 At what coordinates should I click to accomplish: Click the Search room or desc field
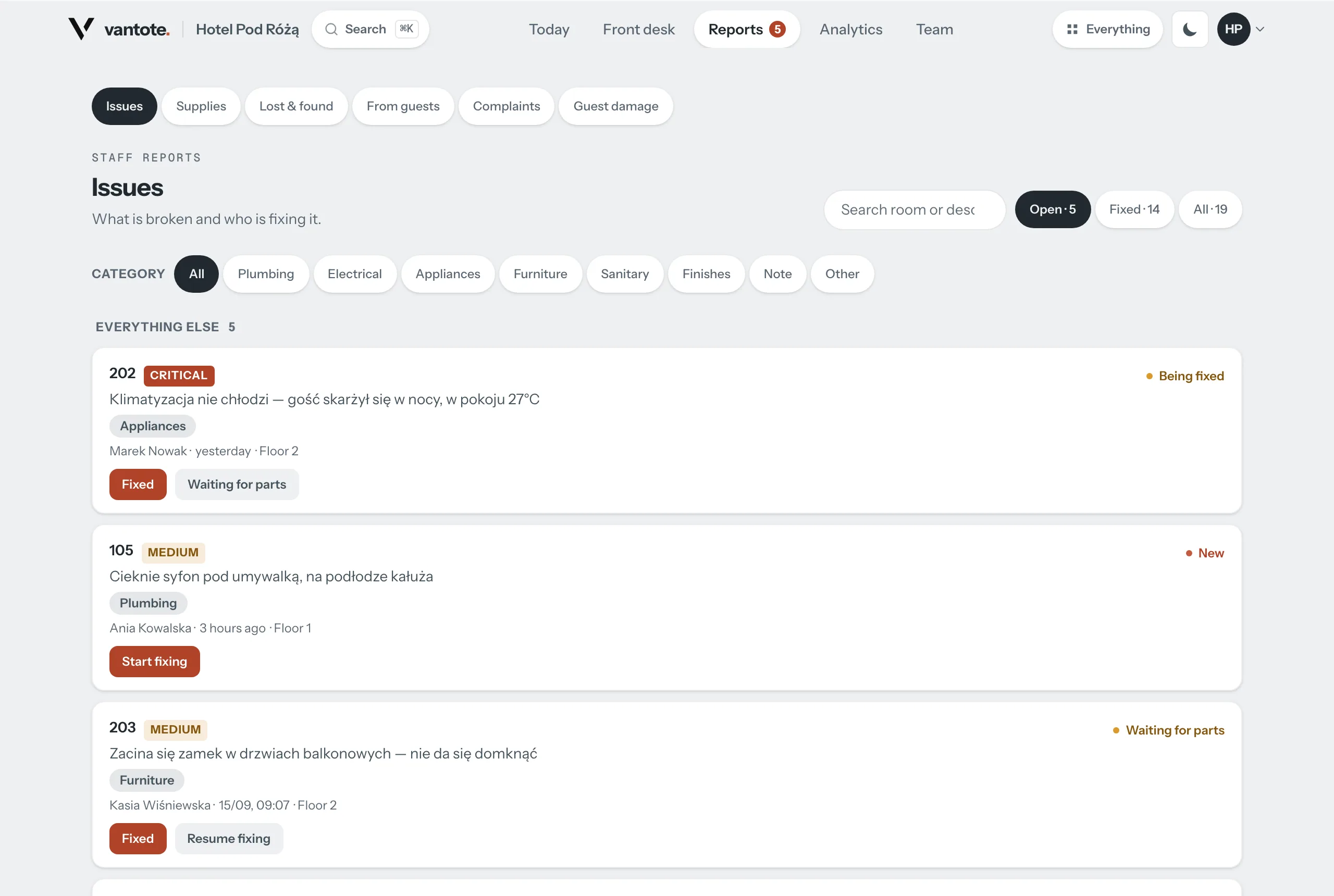pyautogui.click(x=915, y=210)
